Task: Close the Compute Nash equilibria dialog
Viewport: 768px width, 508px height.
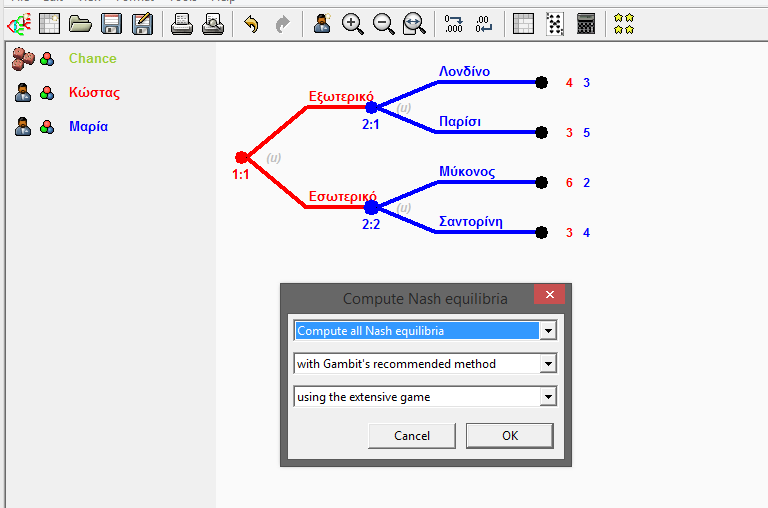Action: coord(550,294)
